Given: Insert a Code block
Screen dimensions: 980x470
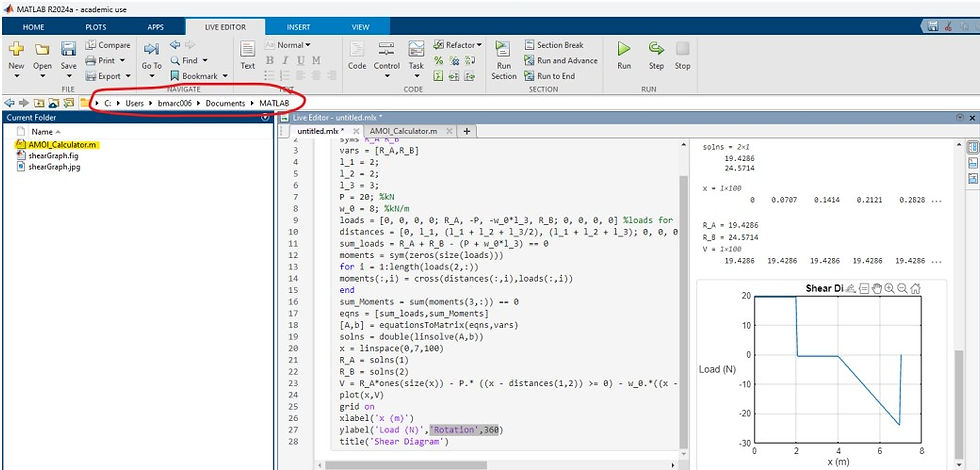Looking at the screenshot, I should (x=357, y=56).
